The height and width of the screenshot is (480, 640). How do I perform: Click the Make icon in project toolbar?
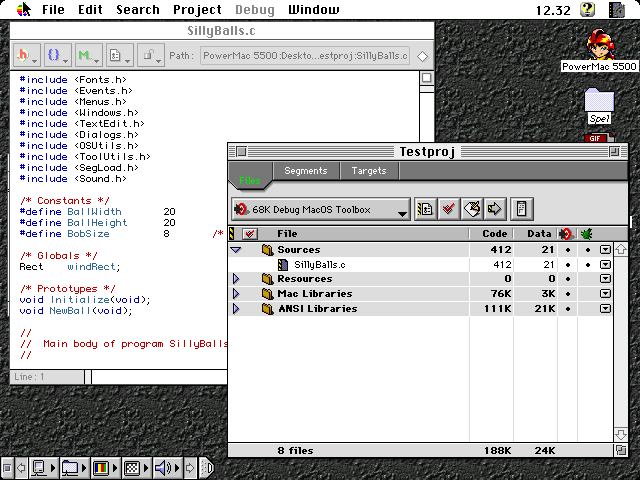click(472, 209)
